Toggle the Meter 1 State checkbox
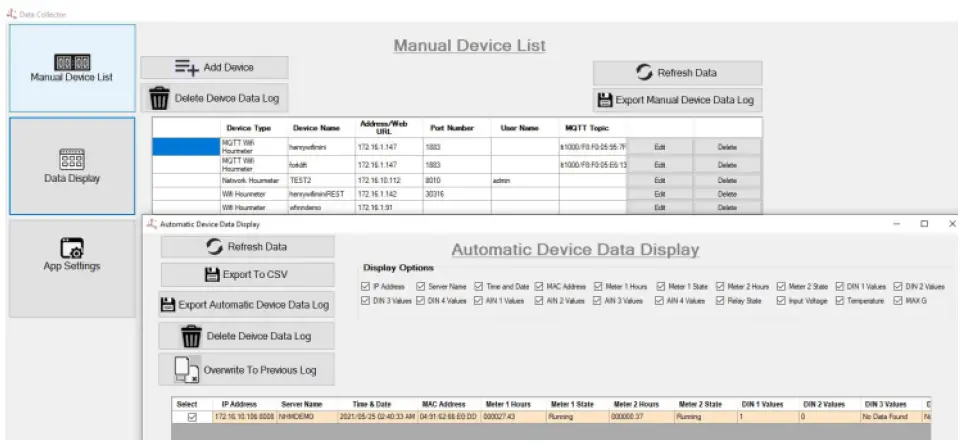This screenshot has width=969, height=445. (x=661, y=287)
